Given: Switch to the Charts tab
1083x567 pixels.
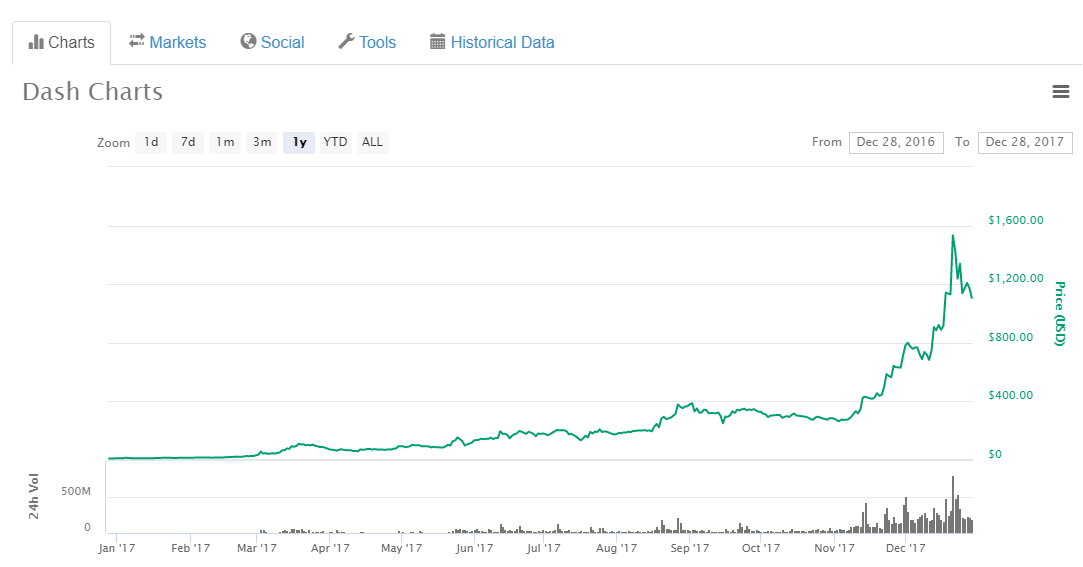Looking at the screenshot, I should 61,43.
